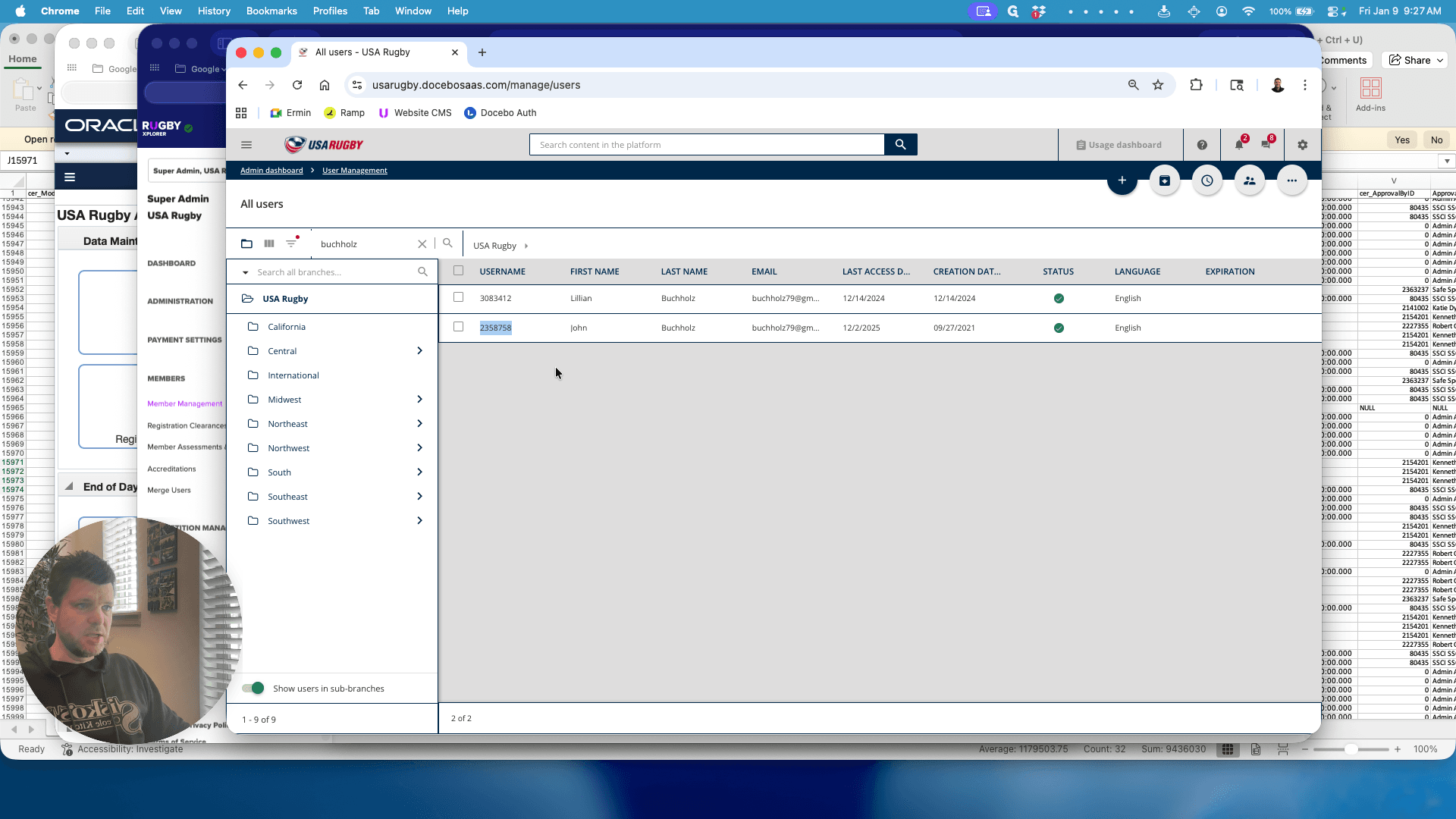Click the platform search magnifier button
Image resolution: width=1456 pixels, height=819 pixels.
[900, 145]
